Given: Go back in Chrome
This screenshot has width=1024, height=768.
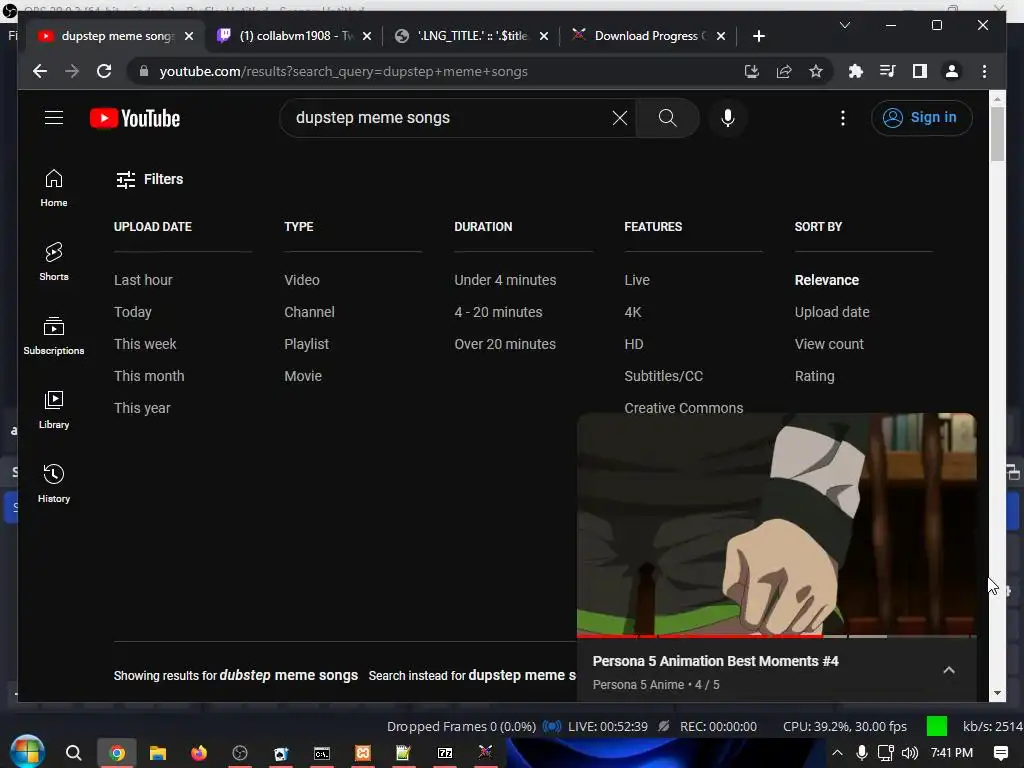Looking at the screenshot, I should coord(40,71).
